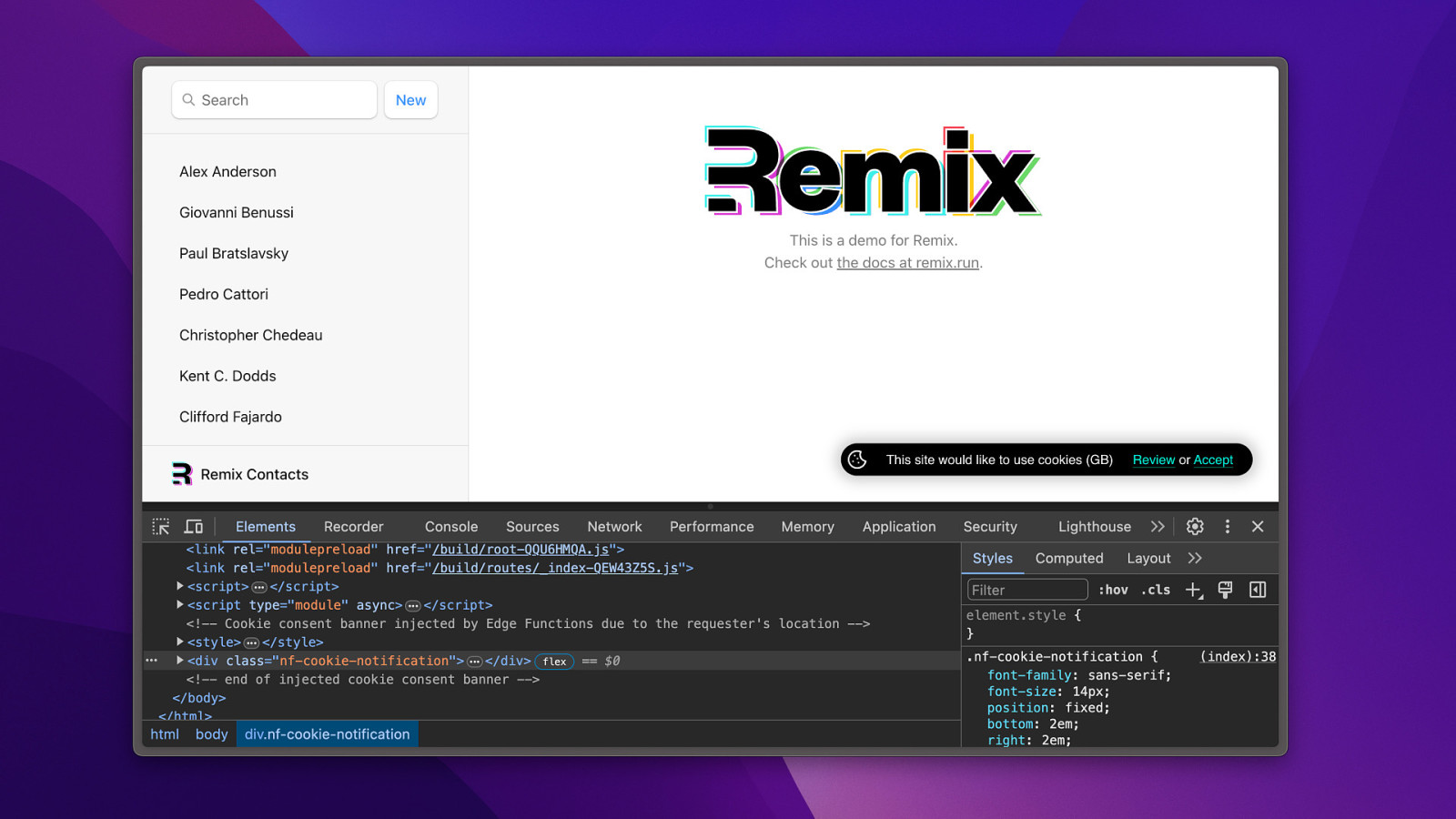Open the docs at remix.run link
This screenshot has width=1456, height=819.
907,262
